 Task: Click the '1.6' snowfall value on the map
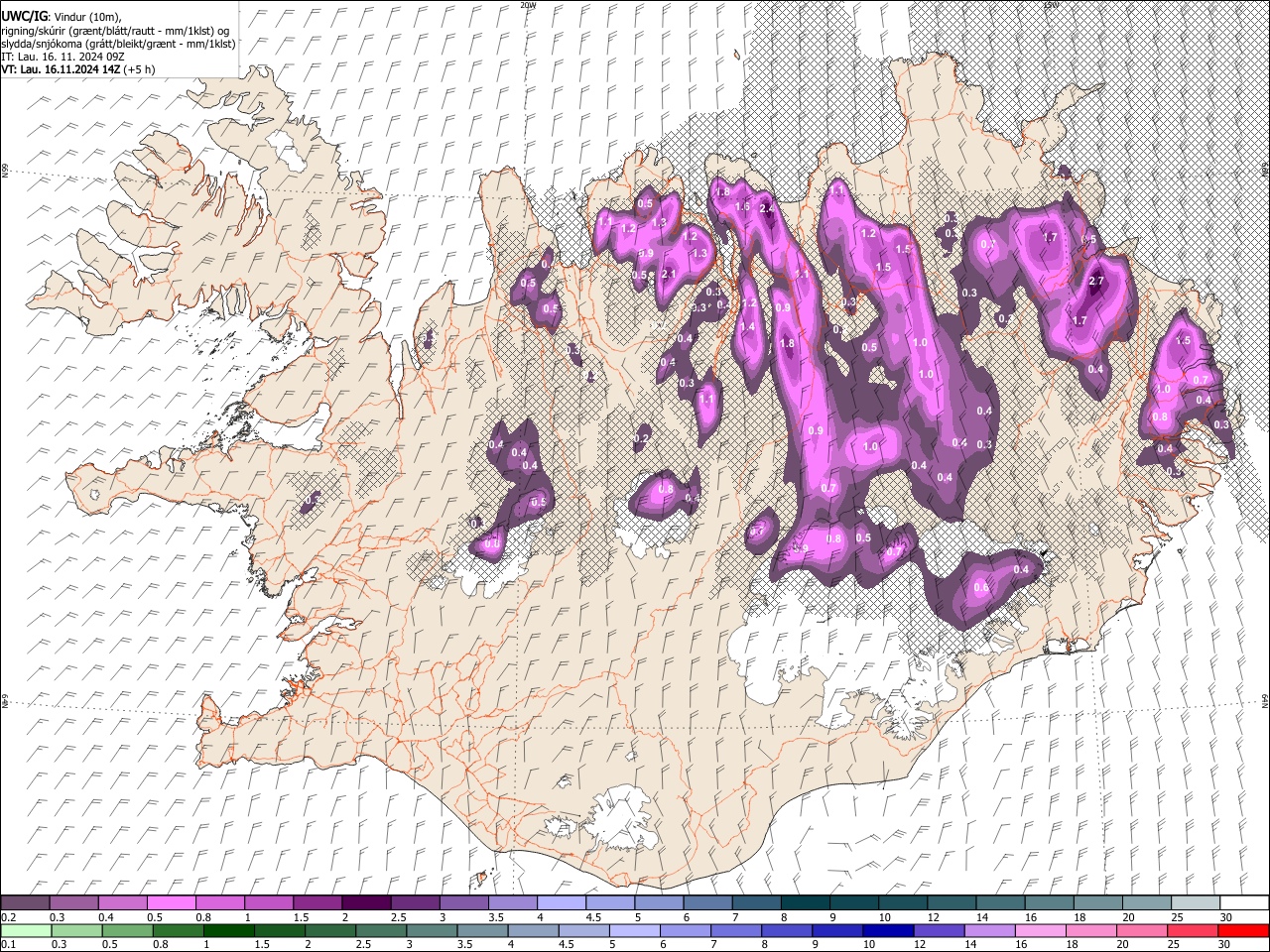(x=742, y=206)
